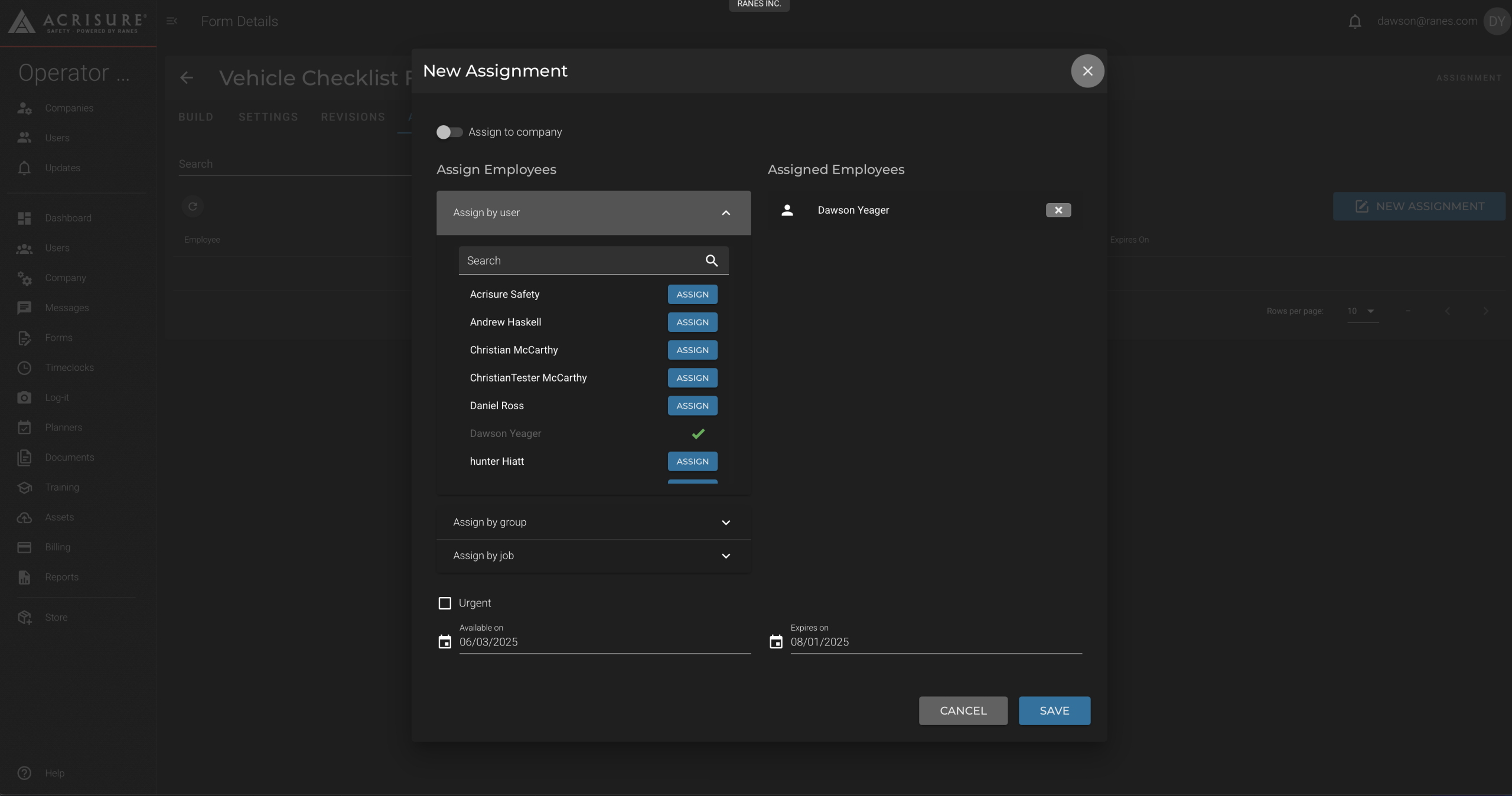This screenshot has width=1512, height=796.
Task: Open the Available on calendar icon
Action: pos(445,642)
